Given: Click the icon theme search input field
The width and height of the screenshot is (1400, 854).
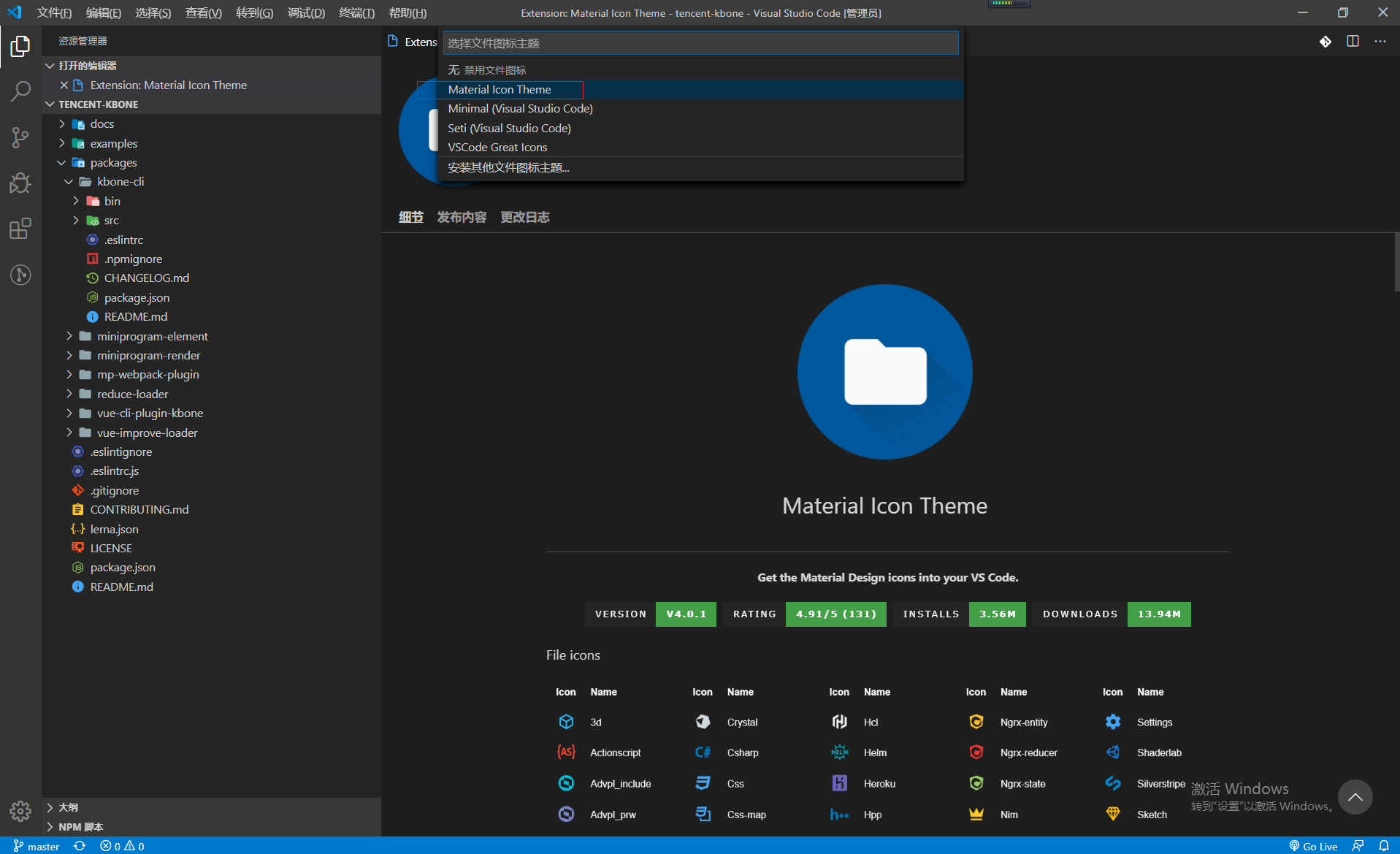Looking at the screenshot, I should (x=700, y=43).
